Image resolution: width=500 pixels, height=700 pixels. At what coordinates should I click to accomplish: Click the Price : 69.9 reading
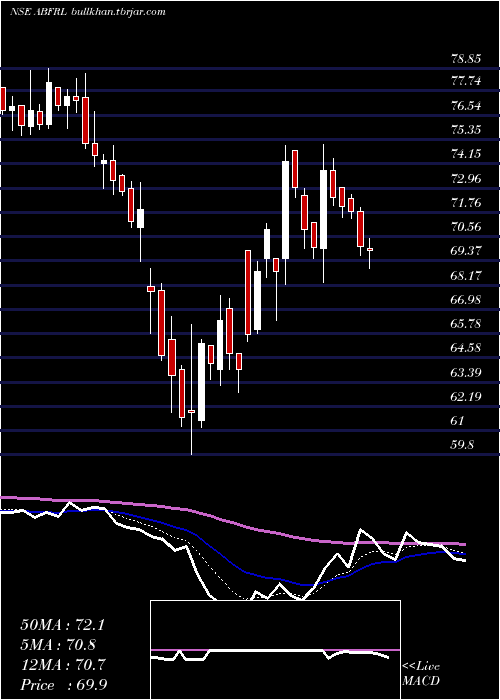click(63, 685)
